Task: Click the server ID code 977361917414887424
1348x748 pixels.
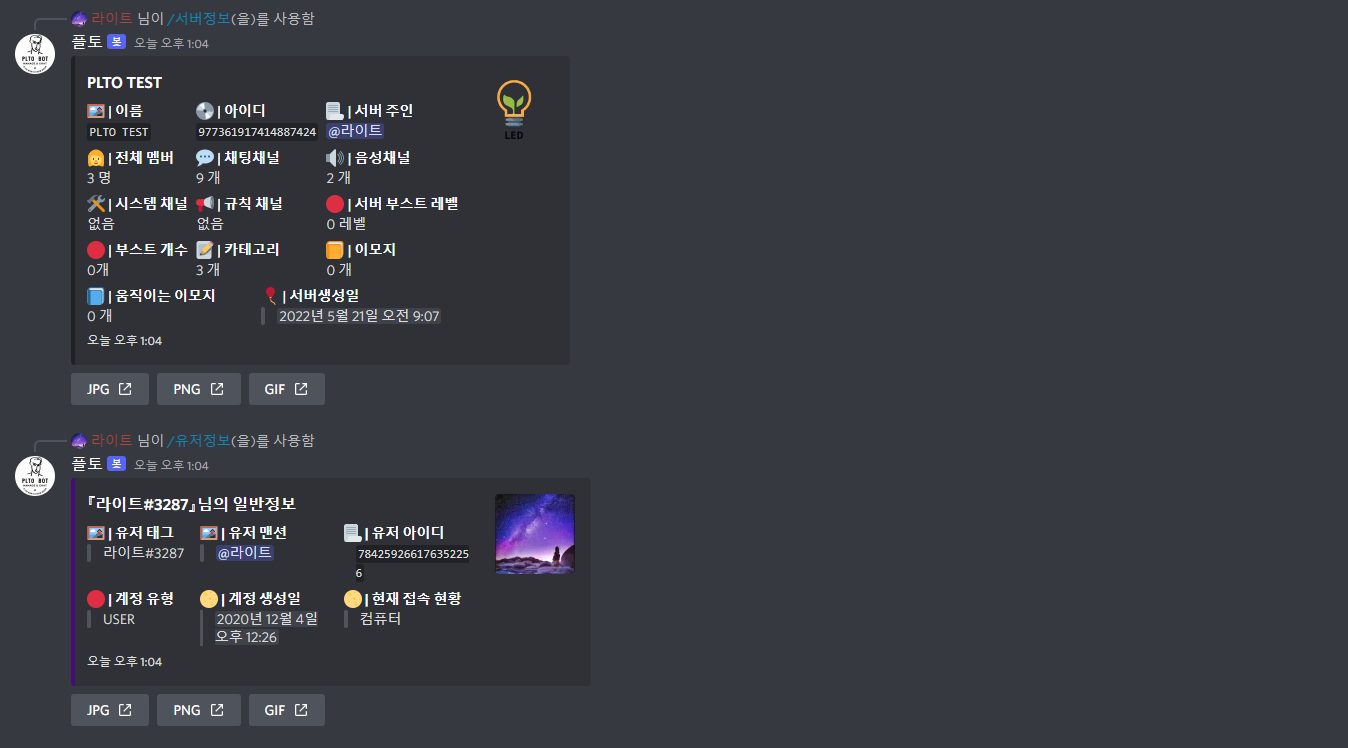Action: point(257,132)
